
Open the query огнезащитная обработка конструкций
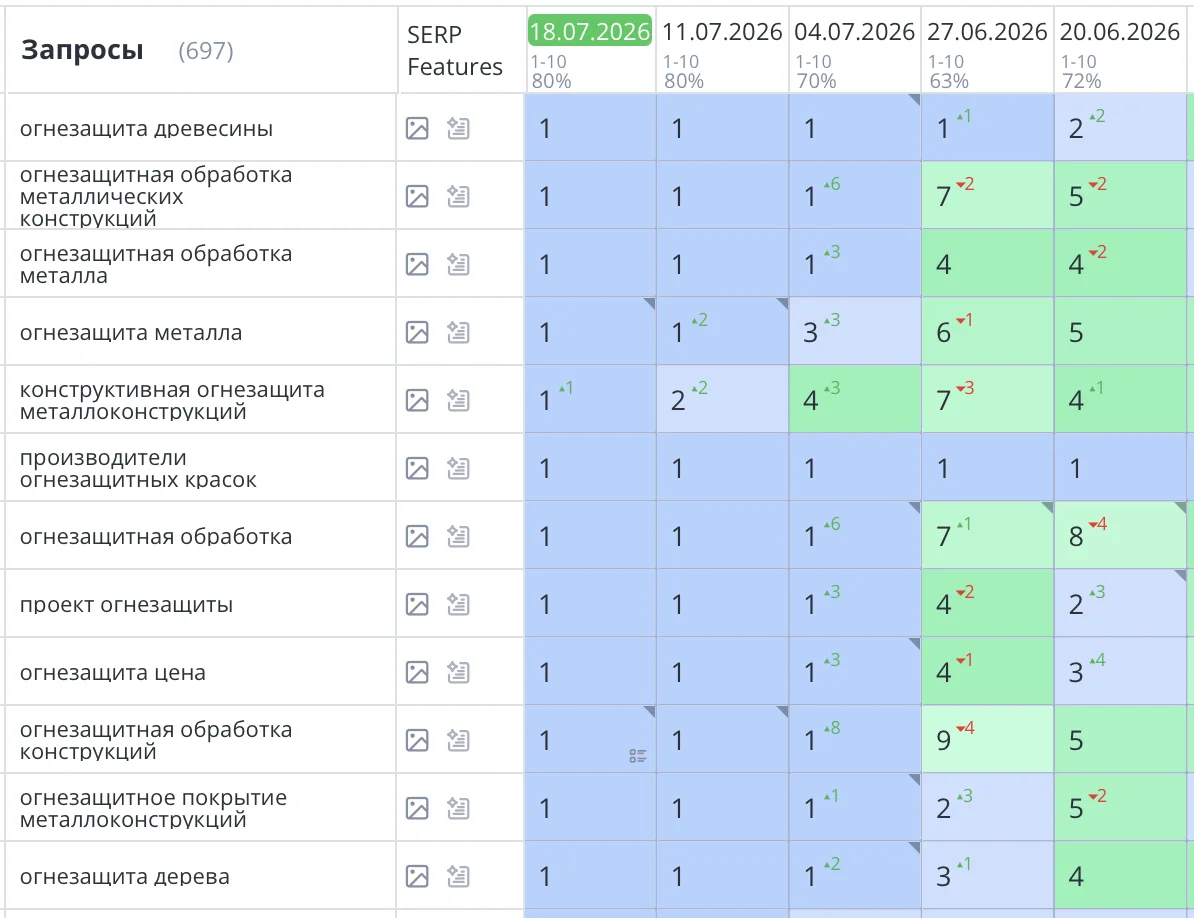pyautogui.click(x=155, y=740)
